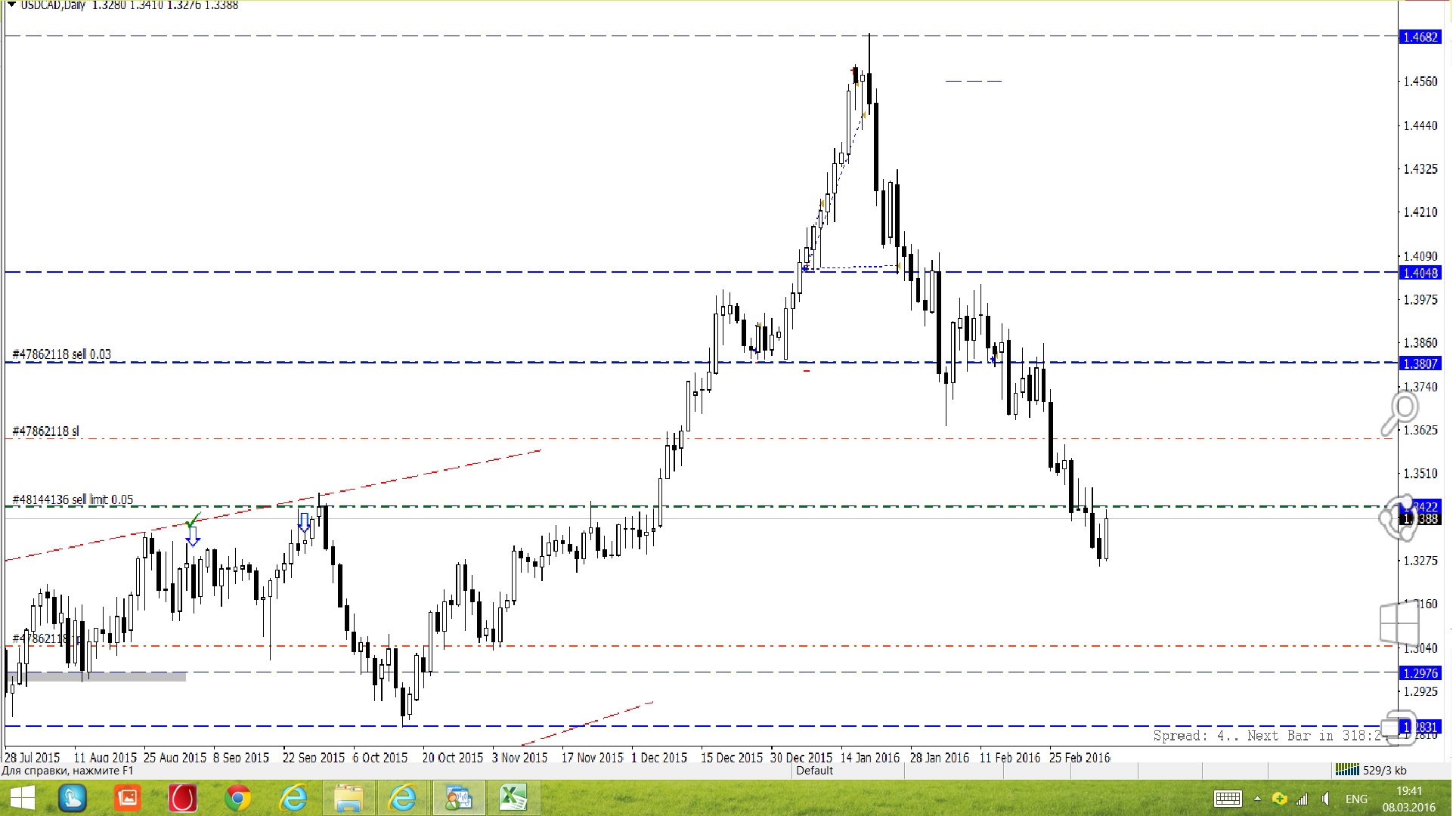This screenshot has width=1456, height=816.
Task: Click the 1.3275 price axis value
Action: tap(1420, 561)
